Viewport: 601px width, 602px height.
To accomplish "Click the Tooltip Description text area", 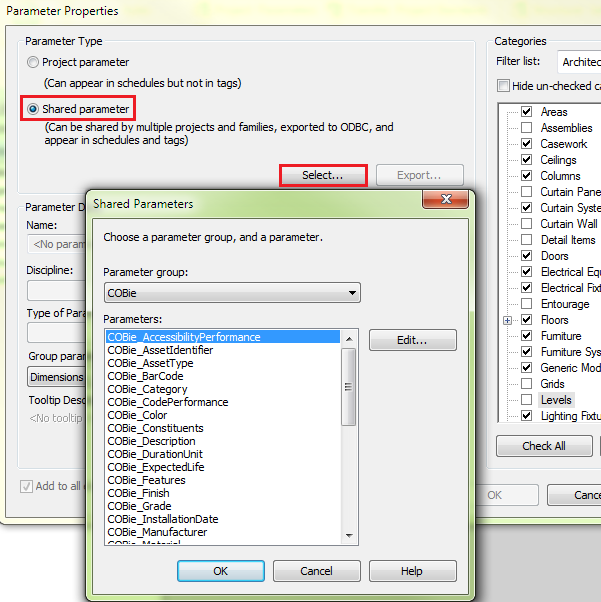I will [x=57, y=418].
